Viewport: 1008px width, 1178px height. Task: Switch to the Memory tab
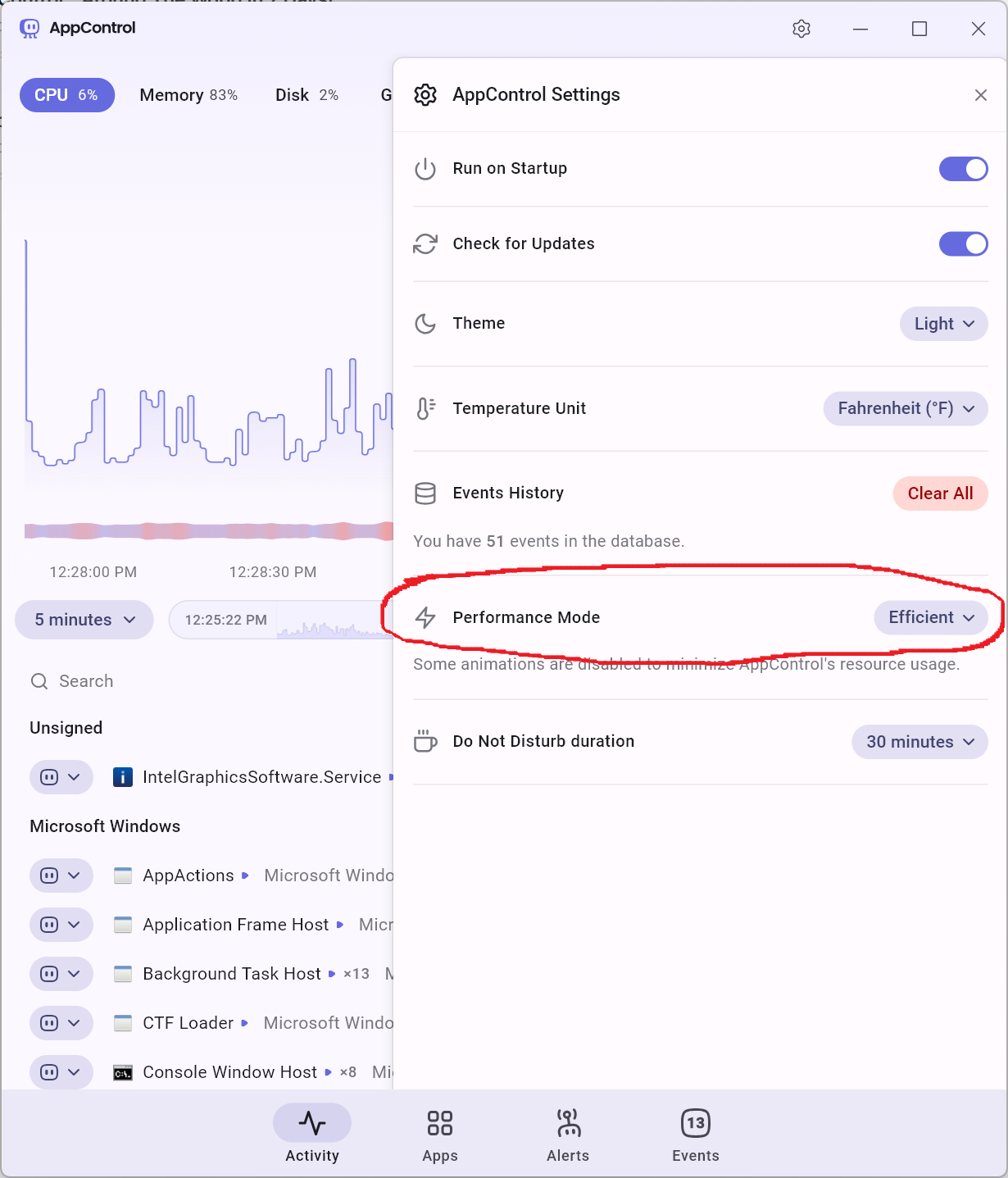[188, 95]
